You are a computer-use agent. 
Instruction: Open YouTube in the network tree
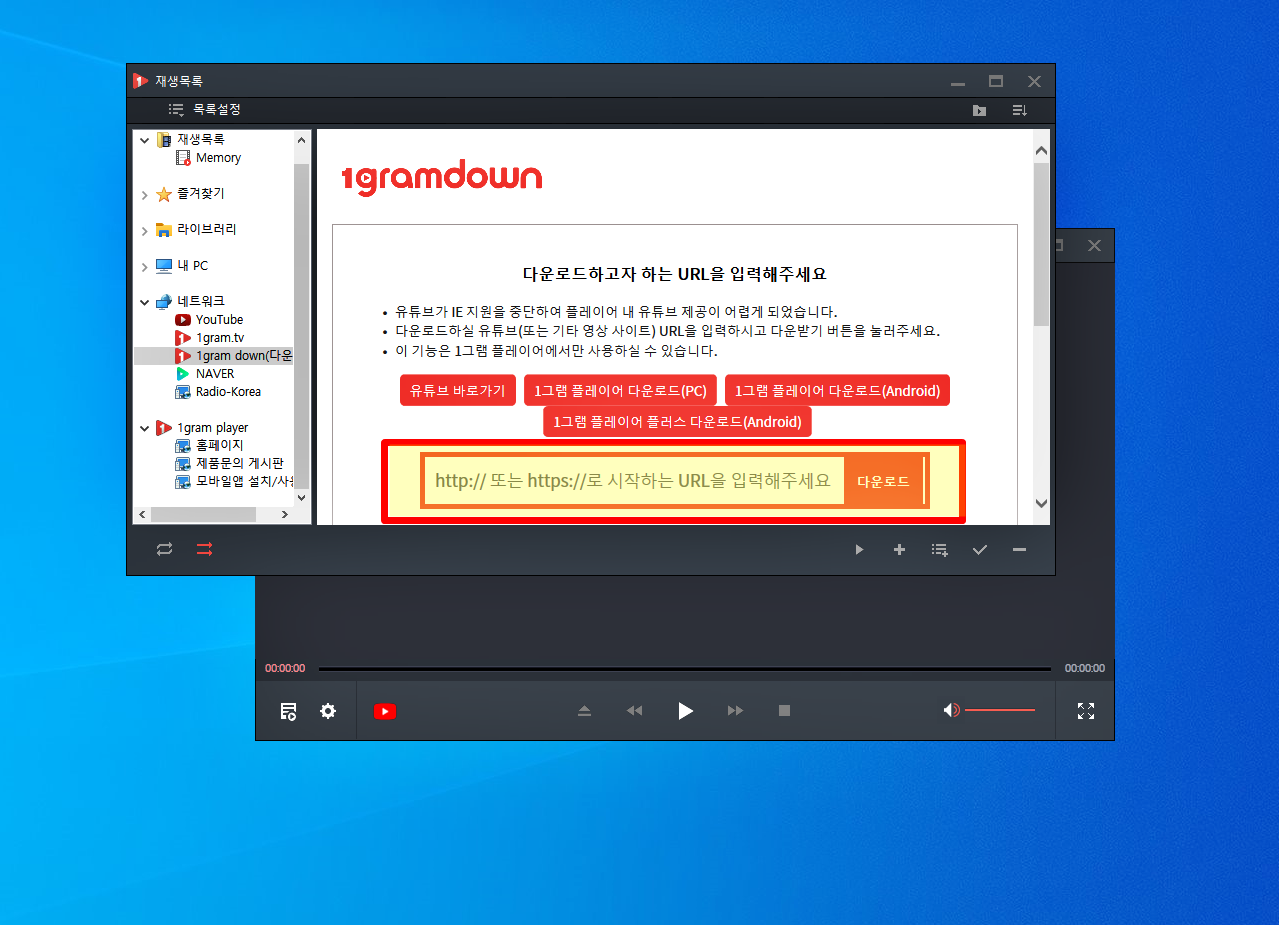pyautogui.click(x=219, y=320)
